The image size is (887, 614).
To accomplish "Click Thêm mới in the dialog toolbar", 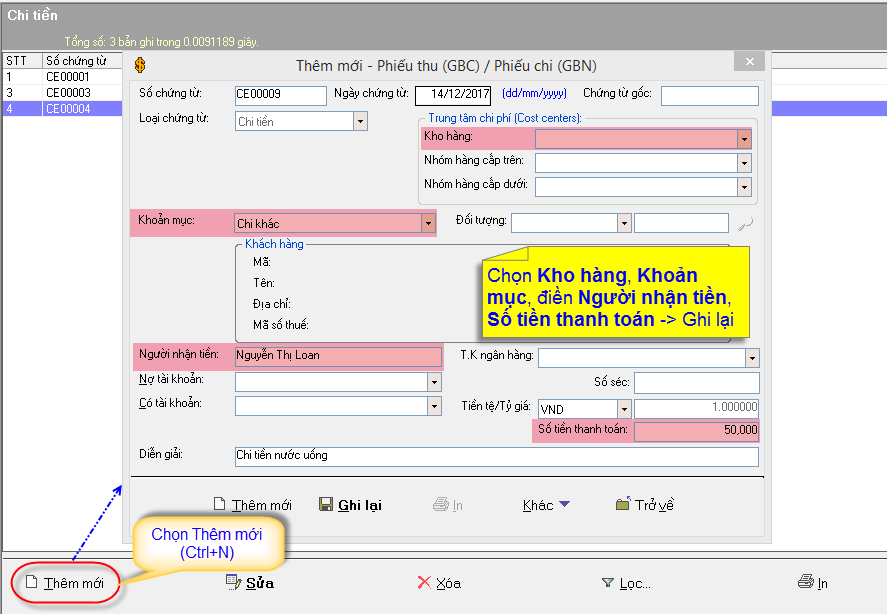I will tap(252, 505).
